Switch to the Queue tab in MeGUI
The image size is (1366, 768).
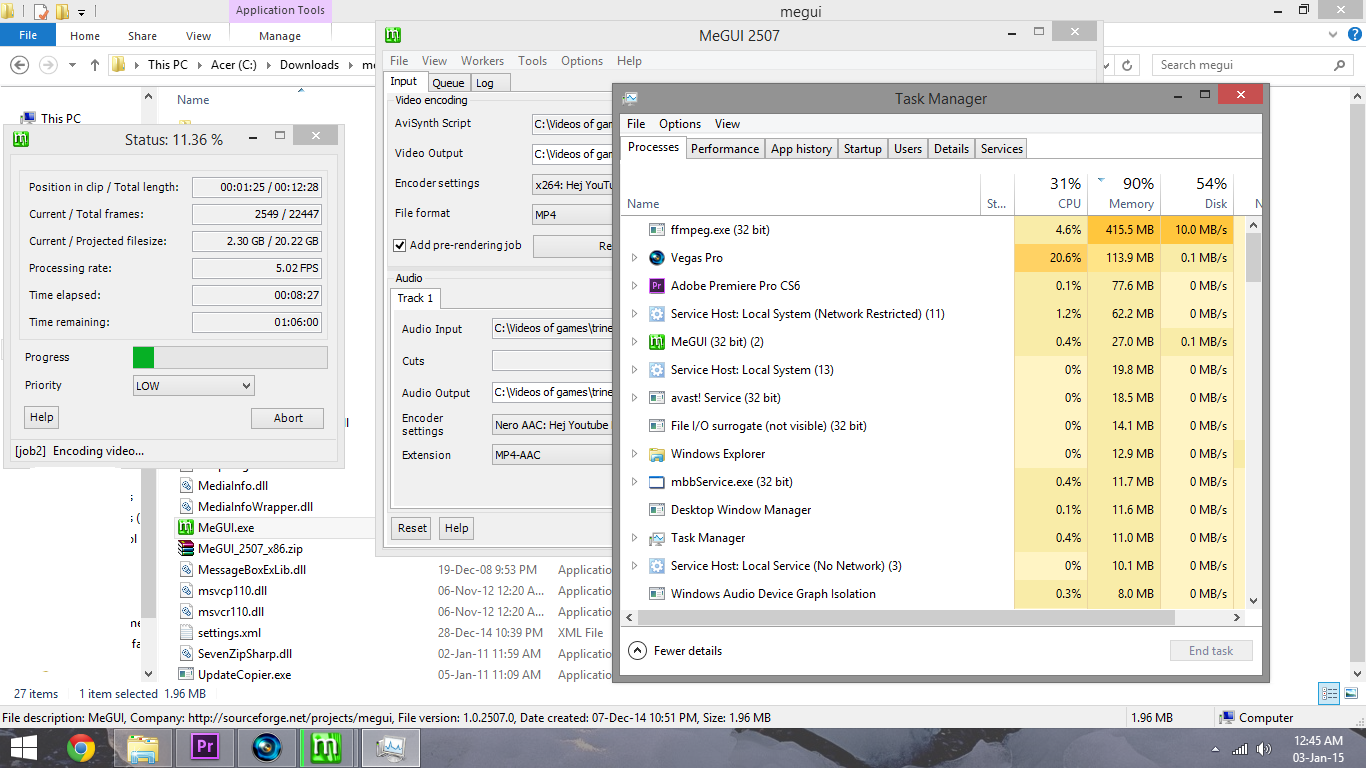point(448,83)
